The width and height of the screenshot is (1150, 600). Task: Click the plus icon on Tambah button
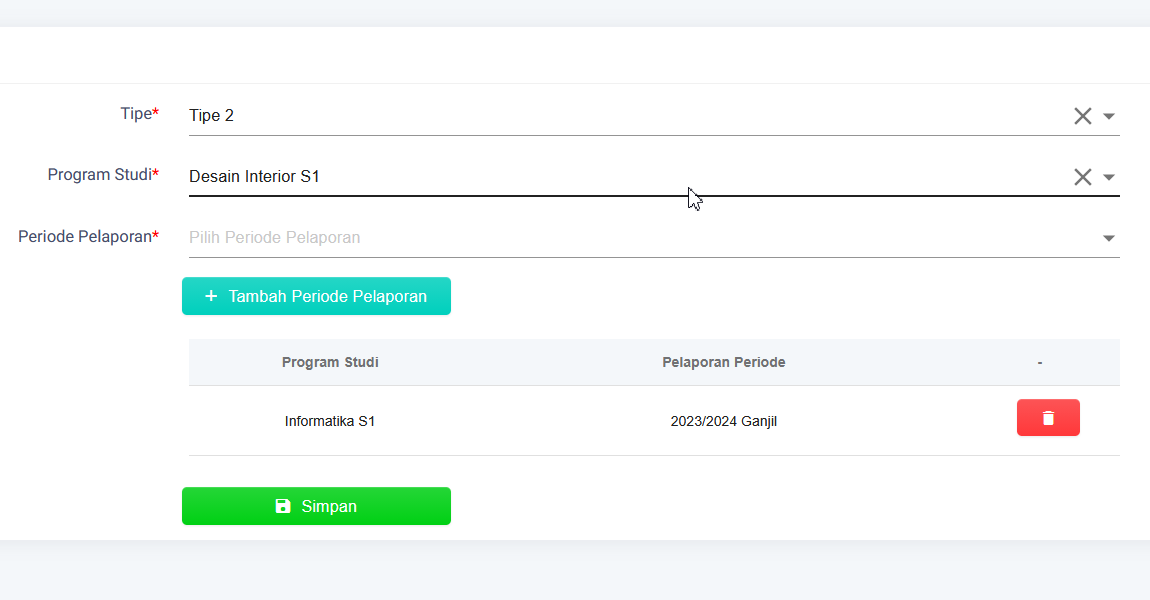click(x=211, y=296)
